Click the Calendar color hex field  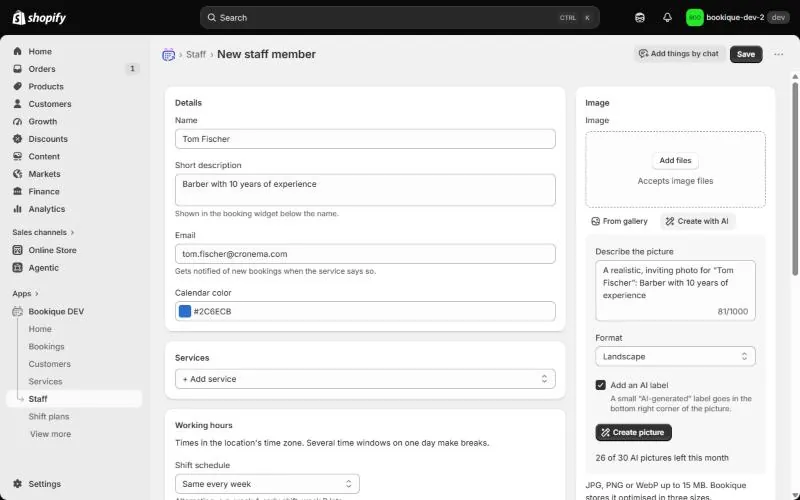[365, 311]
